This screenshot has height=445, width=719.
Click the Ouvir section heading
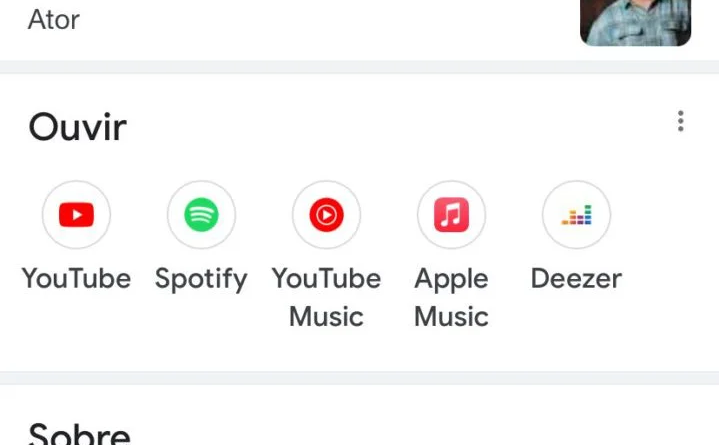click(x=78, y=127)
